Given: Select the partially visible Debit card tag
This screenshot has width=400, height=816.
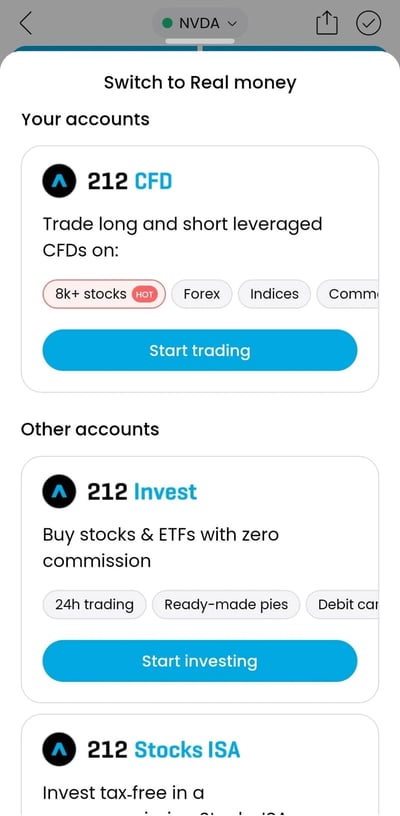Looking at the screenshot, I should click(x=342, y=605).
